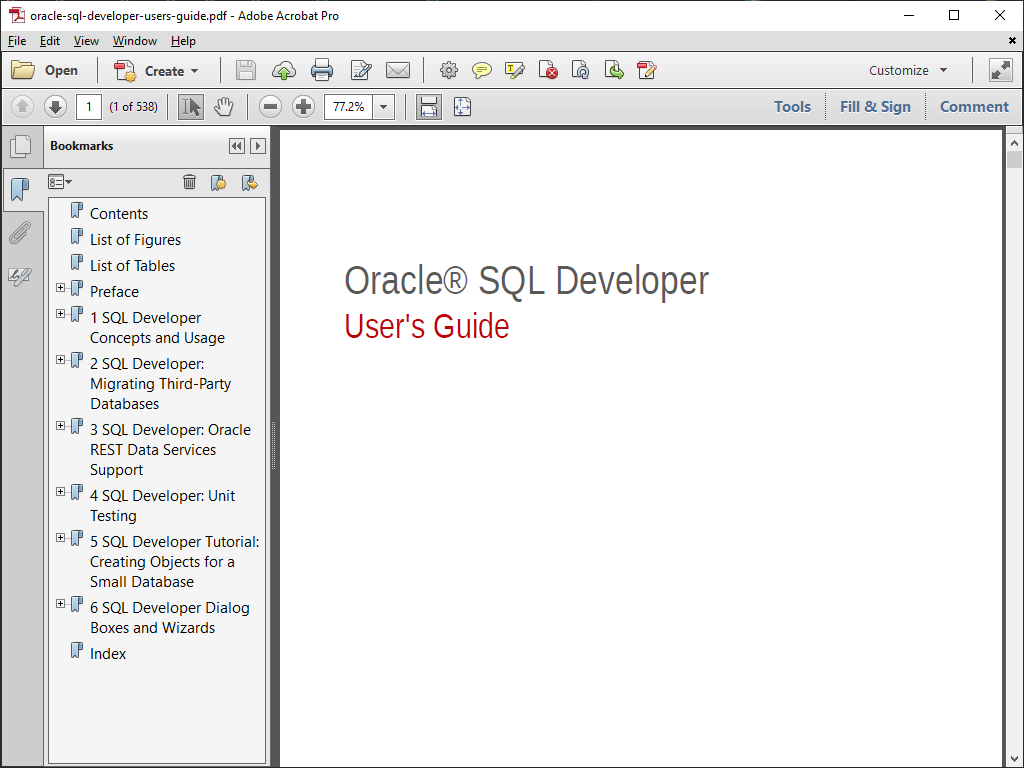
Task: Save the file with floppy disk icon
Action: [246, 70]
